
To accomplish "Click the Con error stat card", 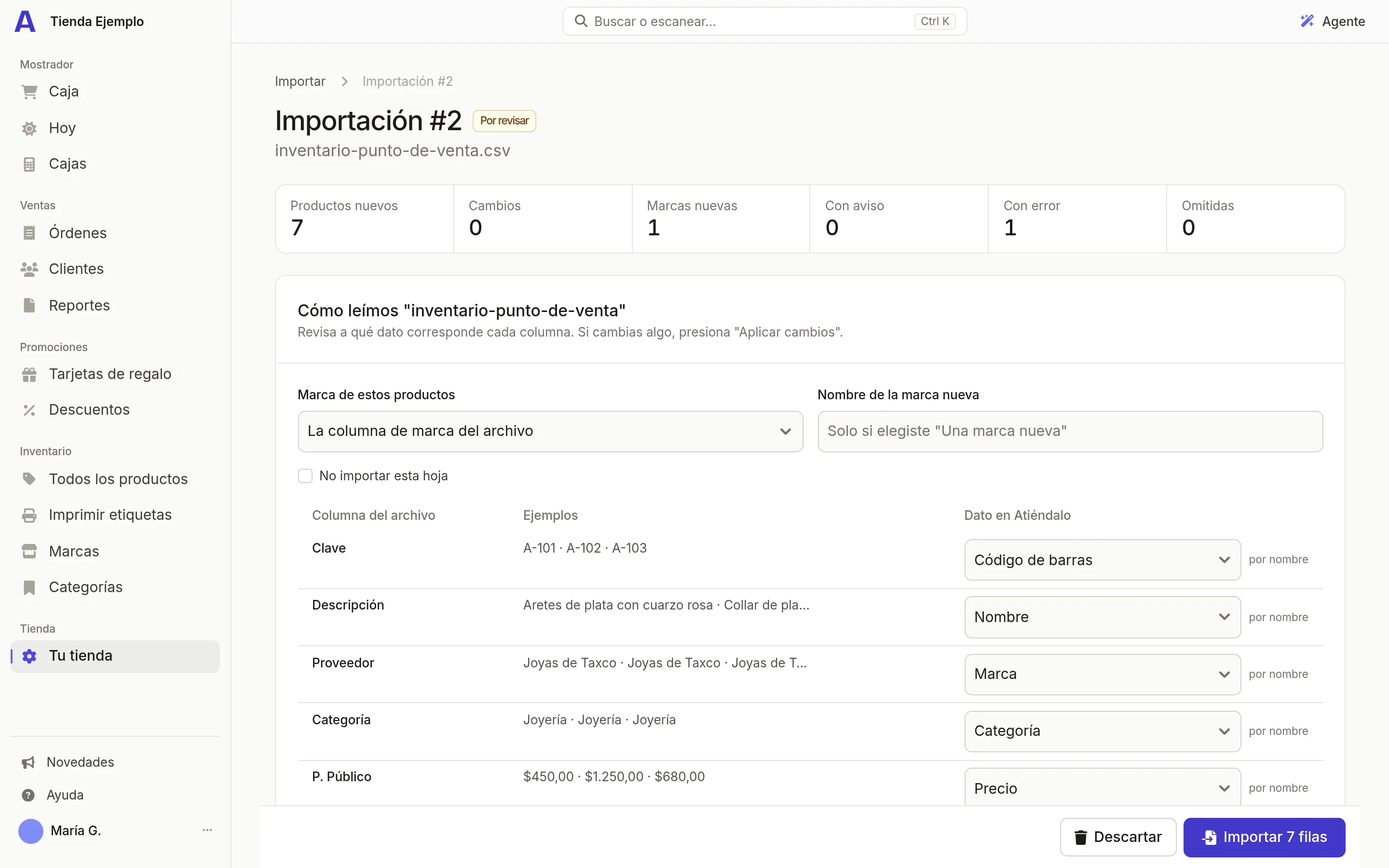I will tap(1077, 219).
